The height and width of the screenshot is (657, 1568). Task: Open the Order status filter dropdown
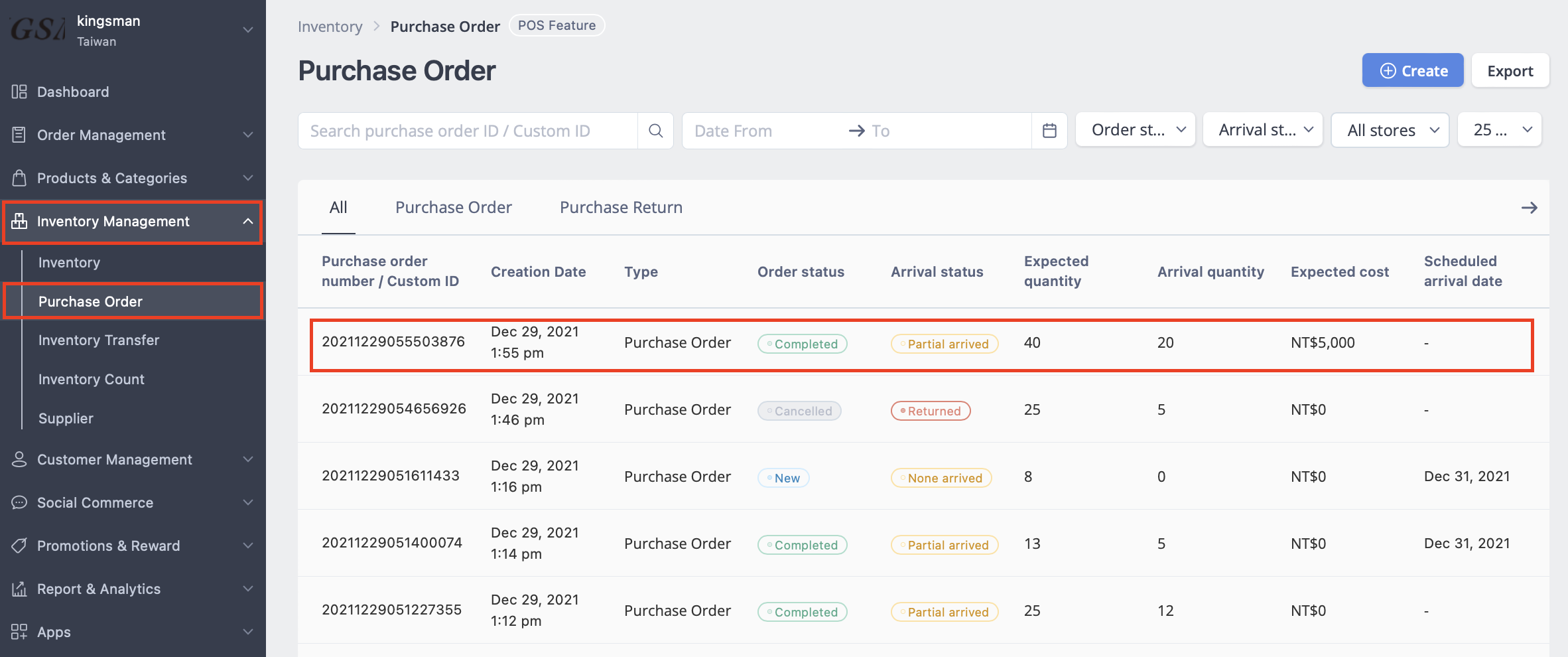tap(1136, 130)
